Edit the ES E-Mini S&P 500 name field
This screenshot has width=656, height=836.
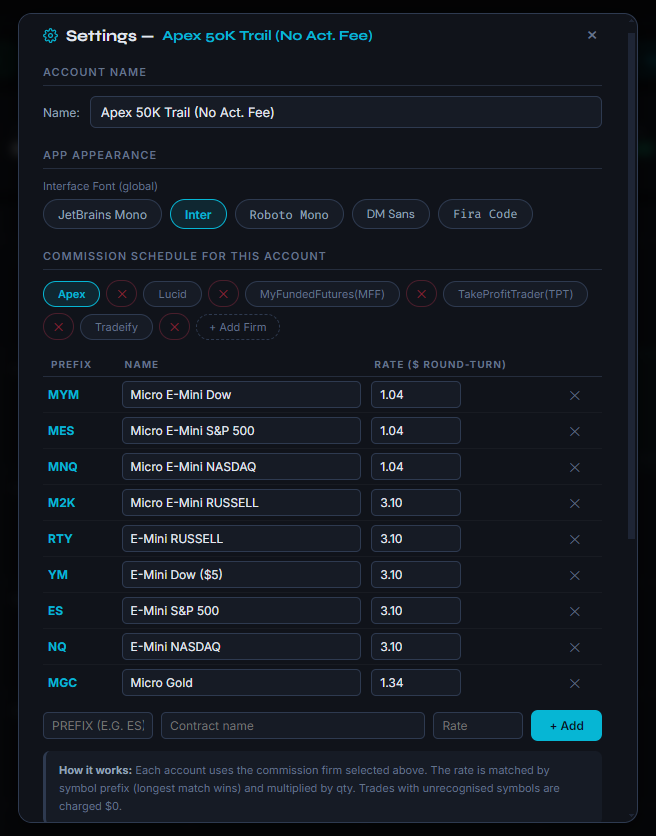(x=241, y=610)
